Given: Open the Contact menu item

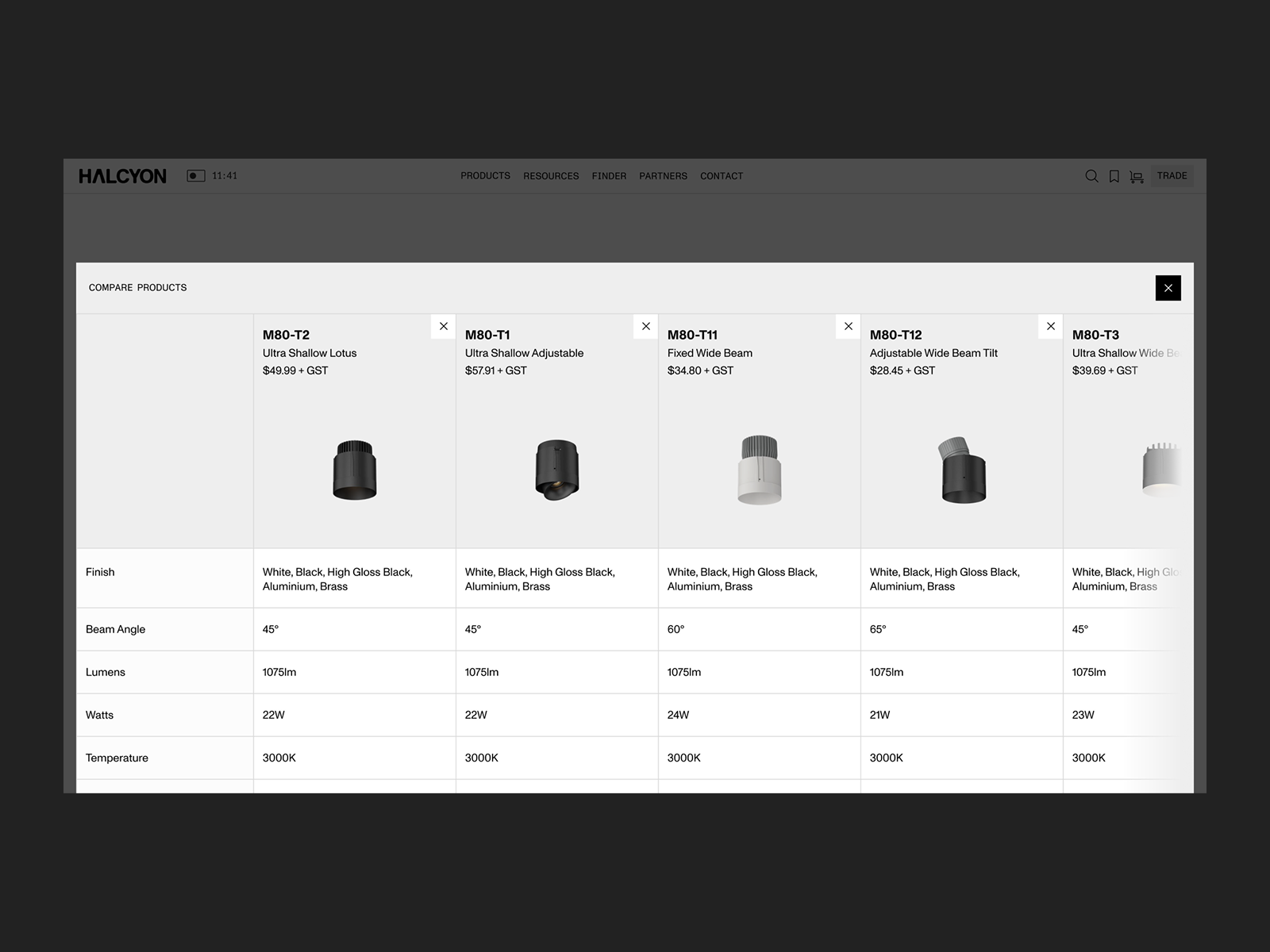Looking at the screenshot, I should 722,176.
